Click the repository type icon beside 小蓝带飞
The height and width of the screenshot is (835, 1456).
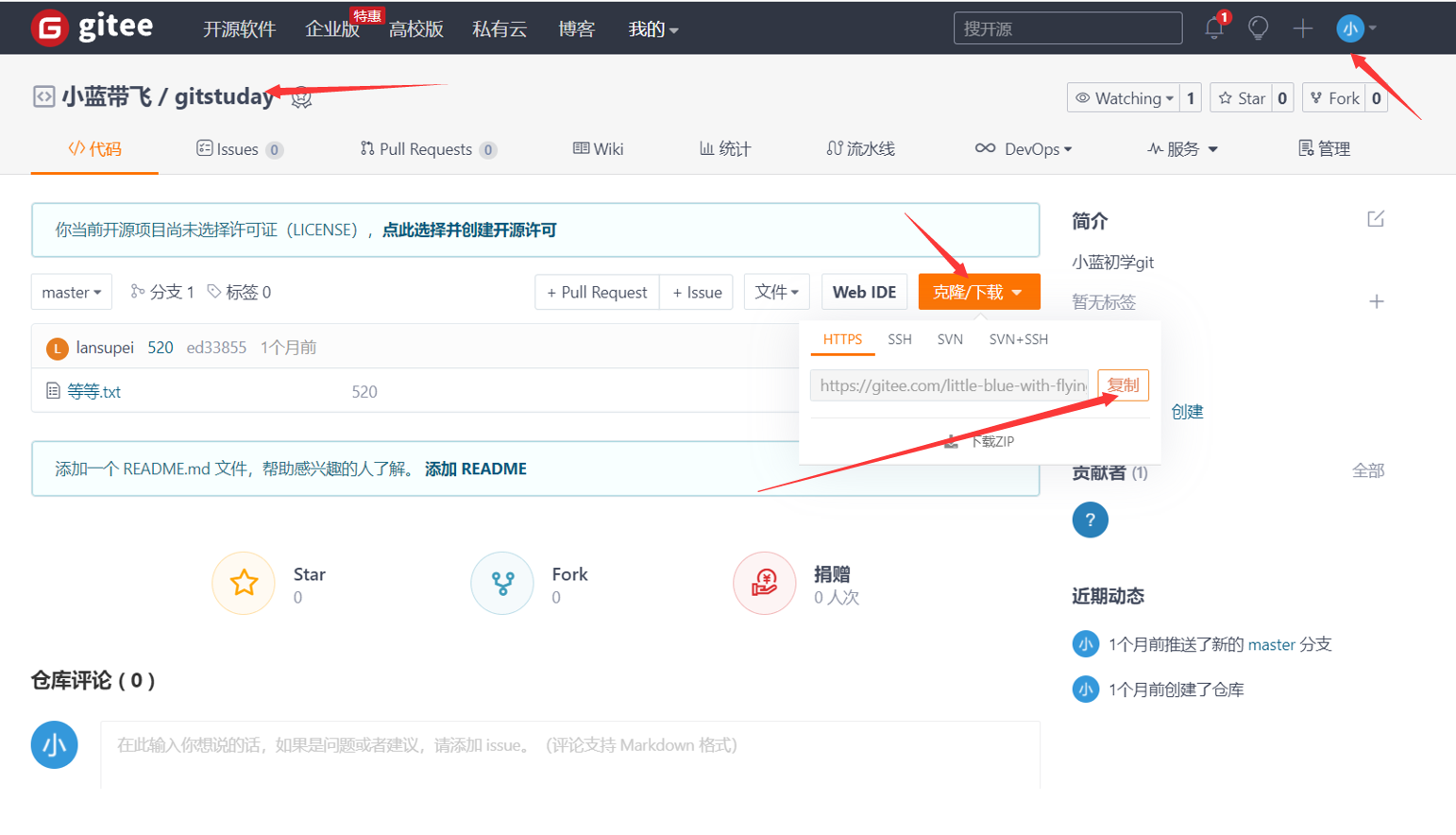[43, 96]
